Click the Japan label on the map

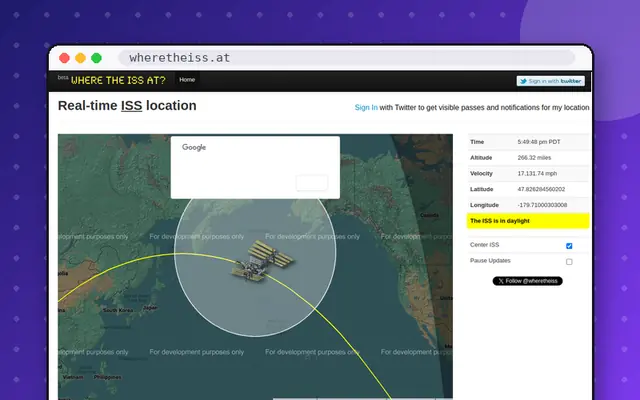pos(150,308)
